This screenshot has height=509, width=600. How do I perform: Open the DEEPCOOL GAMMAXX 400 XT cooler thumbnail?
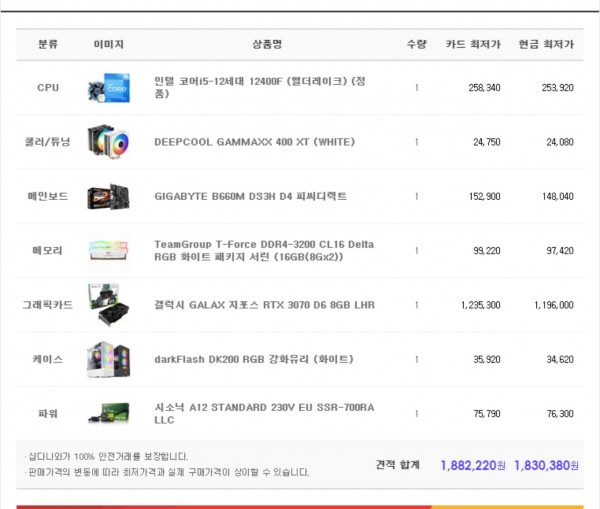(x=109, y=142)
